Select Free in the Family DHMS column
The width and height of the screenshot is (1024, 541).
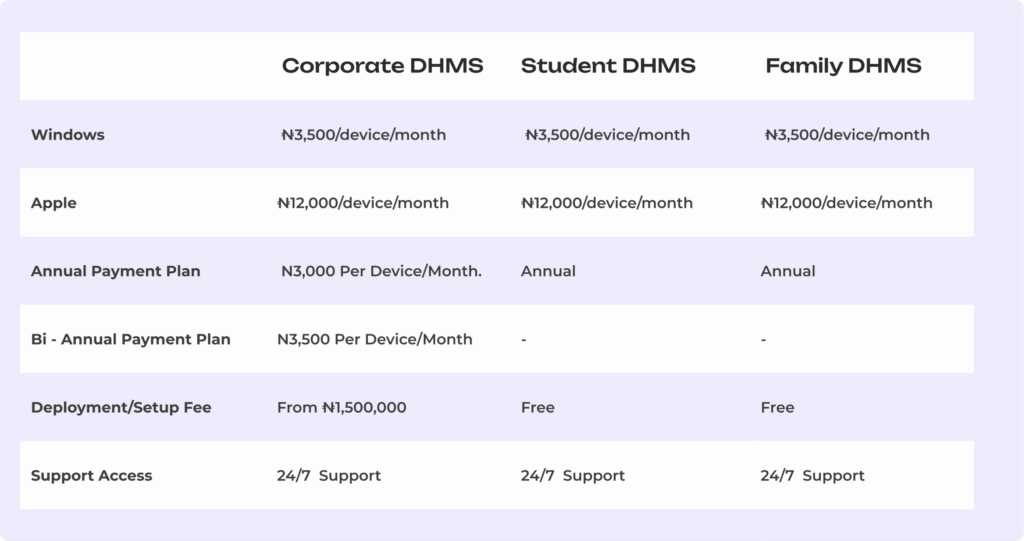777,407
